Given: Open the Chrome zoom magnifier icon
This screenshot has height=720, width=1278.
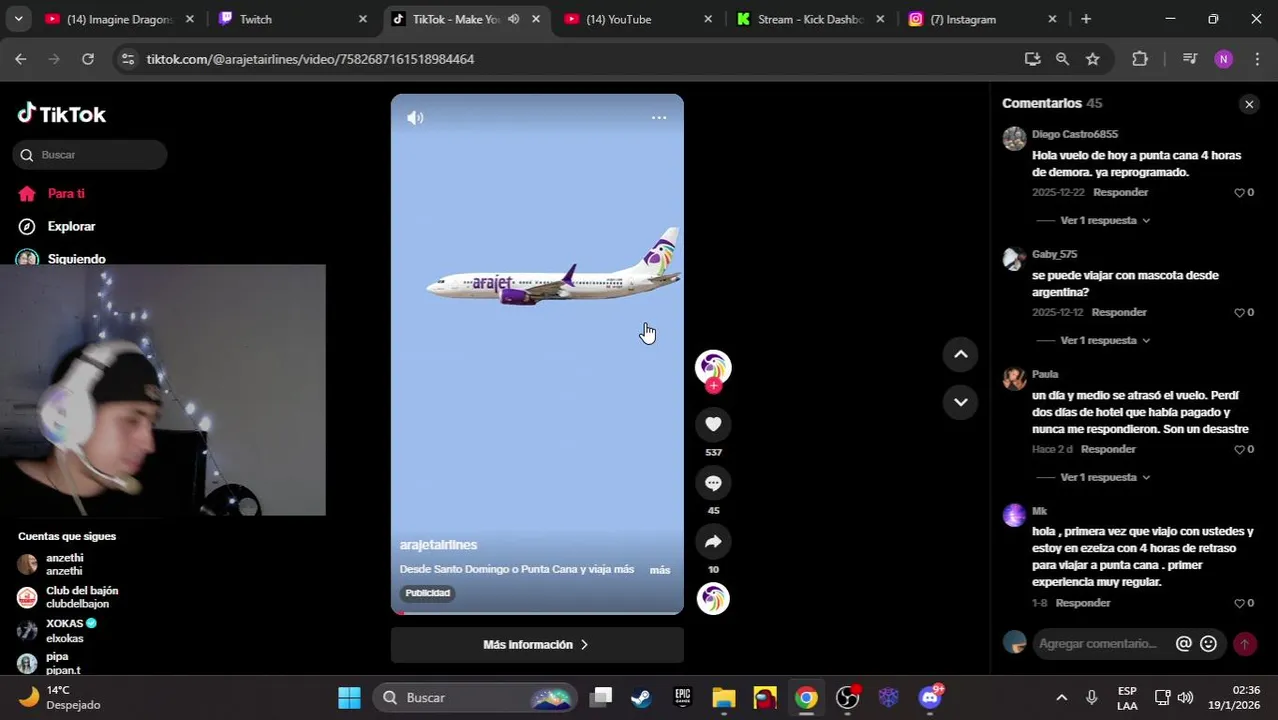Looking at the screenshot, I should pos(1062,59).
